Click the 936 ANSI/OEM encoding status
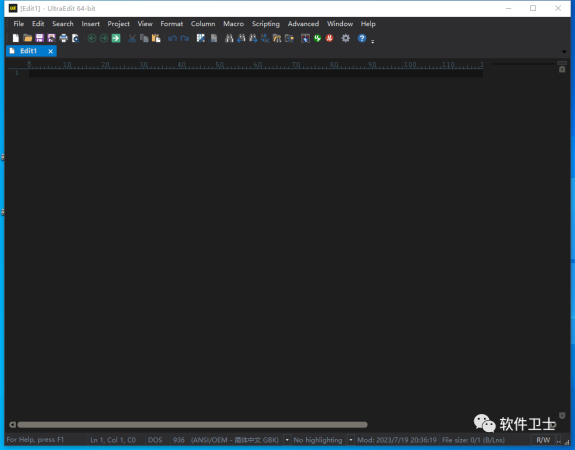Image resolution: width=575 pixels, height=450 pixels. 226,440
